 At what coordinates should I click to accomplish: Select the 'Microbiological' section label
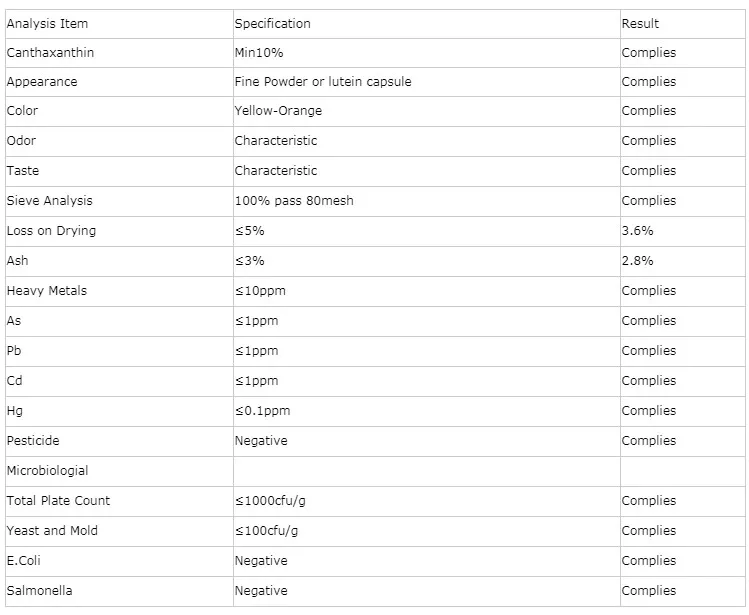click(47, 471)
